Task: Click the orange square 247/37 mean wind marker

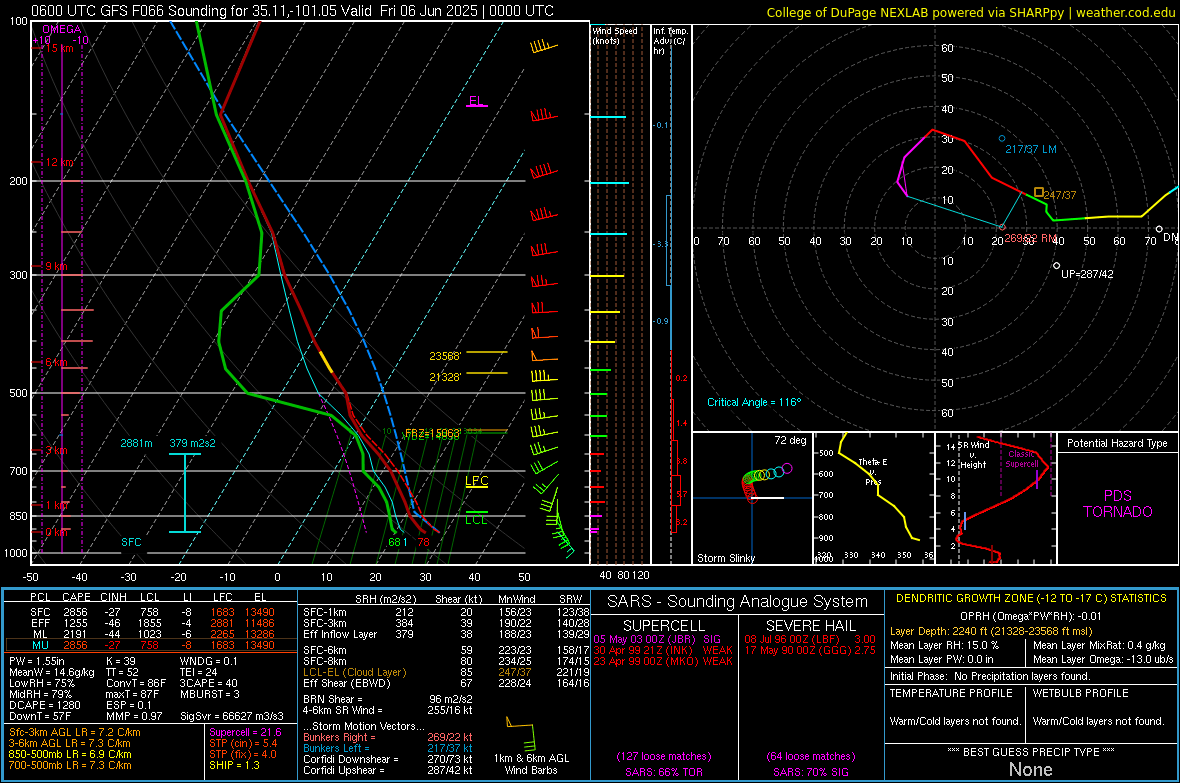Action: point(1039,193)
